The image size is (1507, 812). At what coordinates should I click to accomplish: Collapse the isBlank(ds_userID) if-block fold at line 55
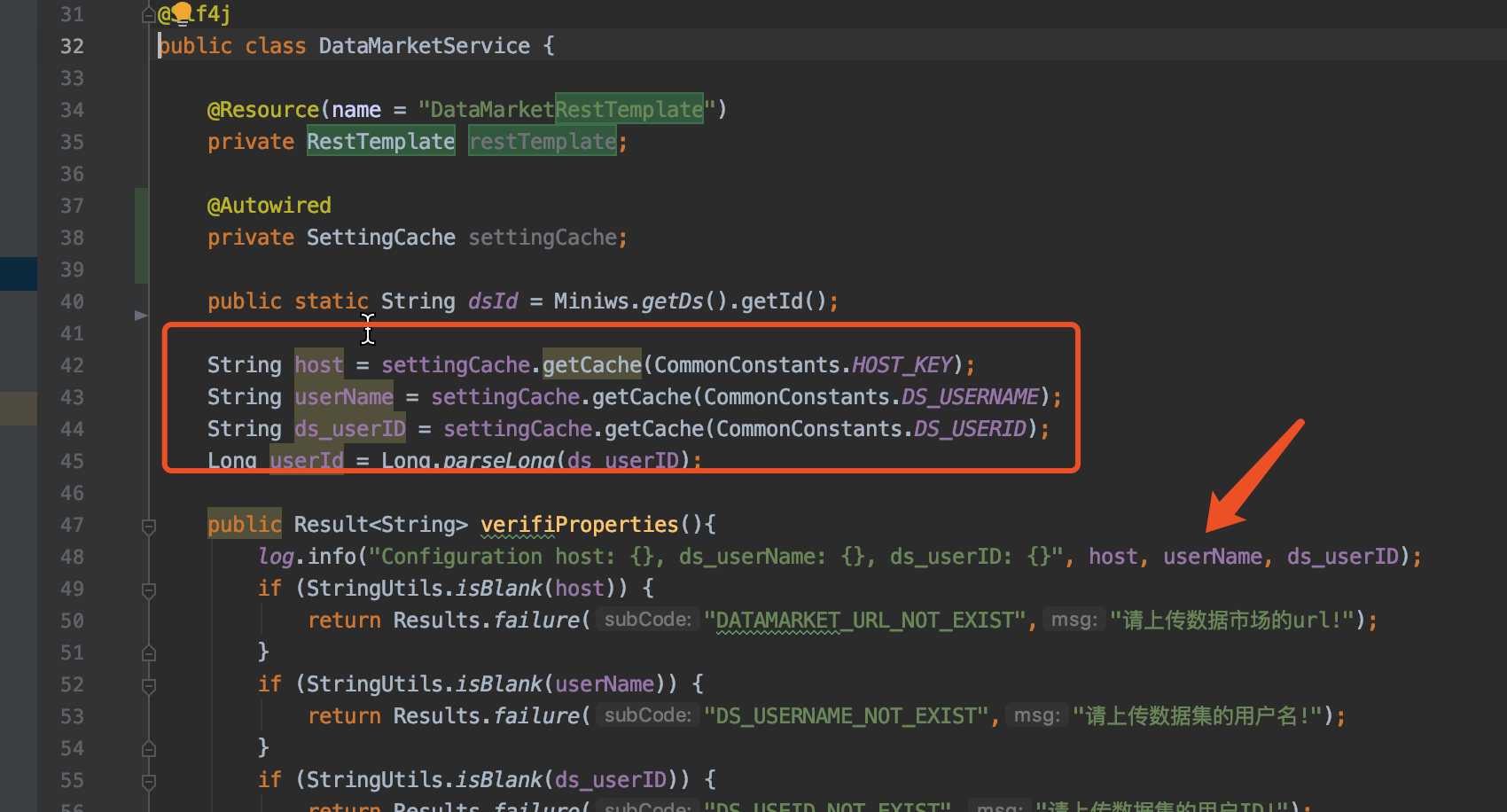[149, 782]
